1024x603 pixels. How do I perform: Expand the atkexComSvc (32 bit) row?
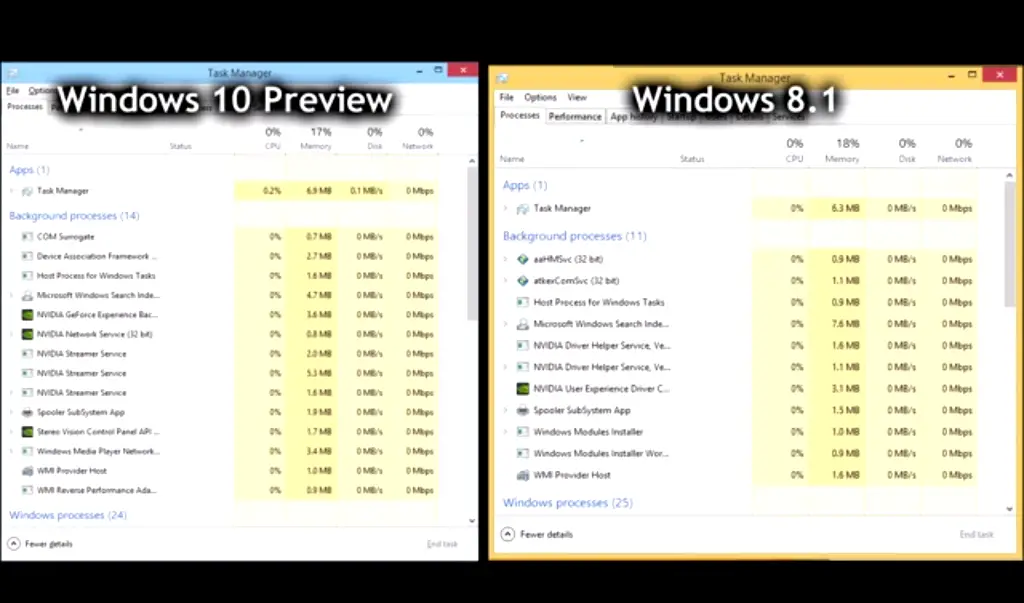(505, 281)
